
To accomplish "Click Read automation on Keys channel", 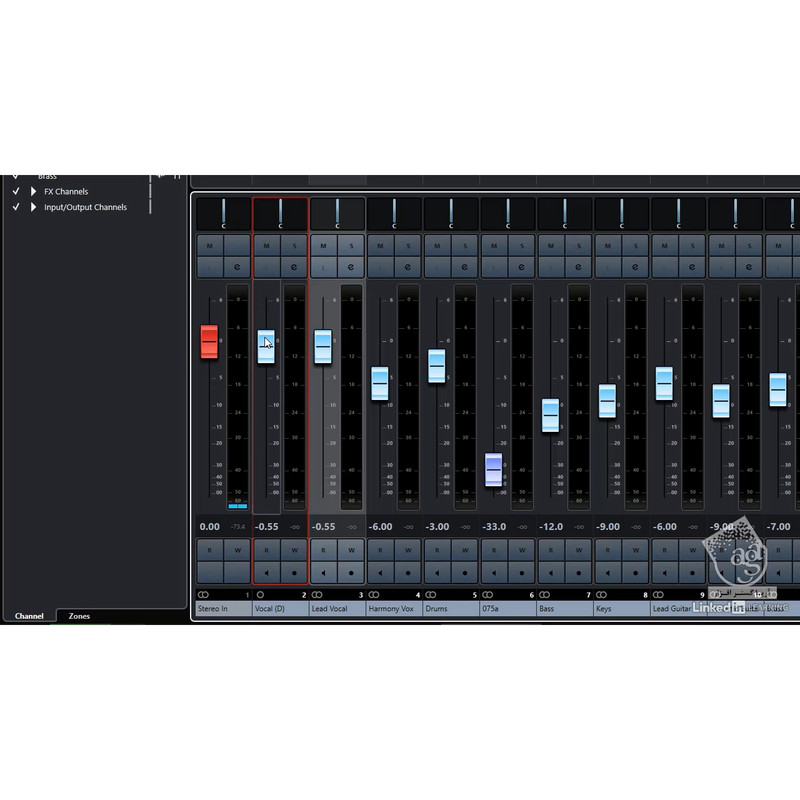I will click(x=608, y=550).
